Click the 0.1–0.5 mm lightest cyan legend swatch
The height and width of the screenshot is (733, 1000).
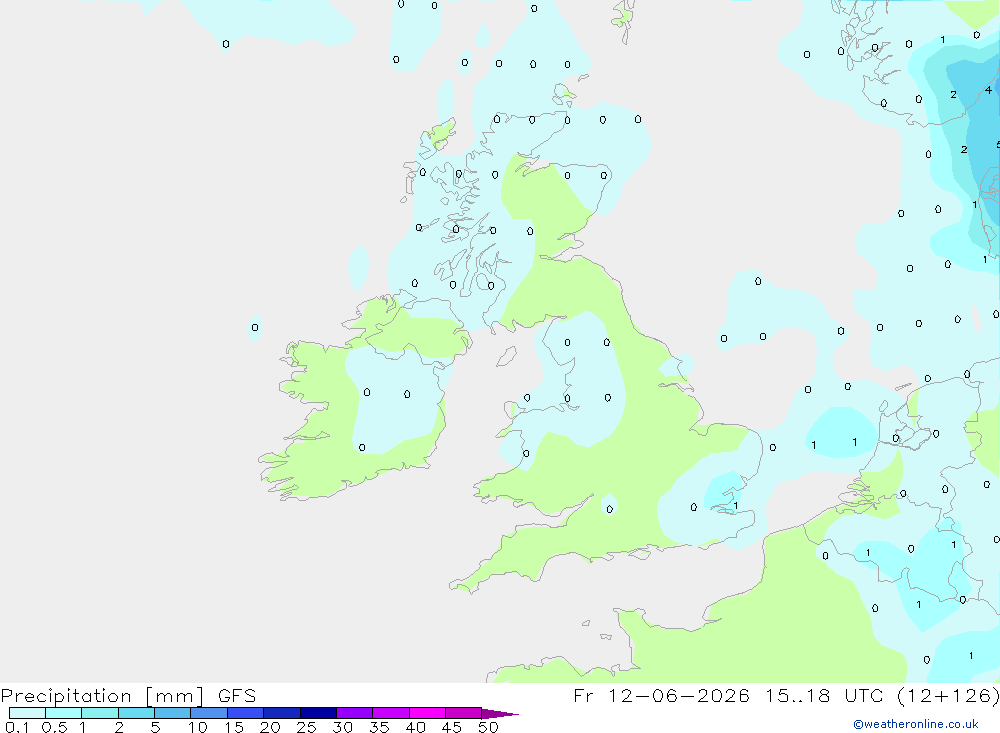pos(27,713)
